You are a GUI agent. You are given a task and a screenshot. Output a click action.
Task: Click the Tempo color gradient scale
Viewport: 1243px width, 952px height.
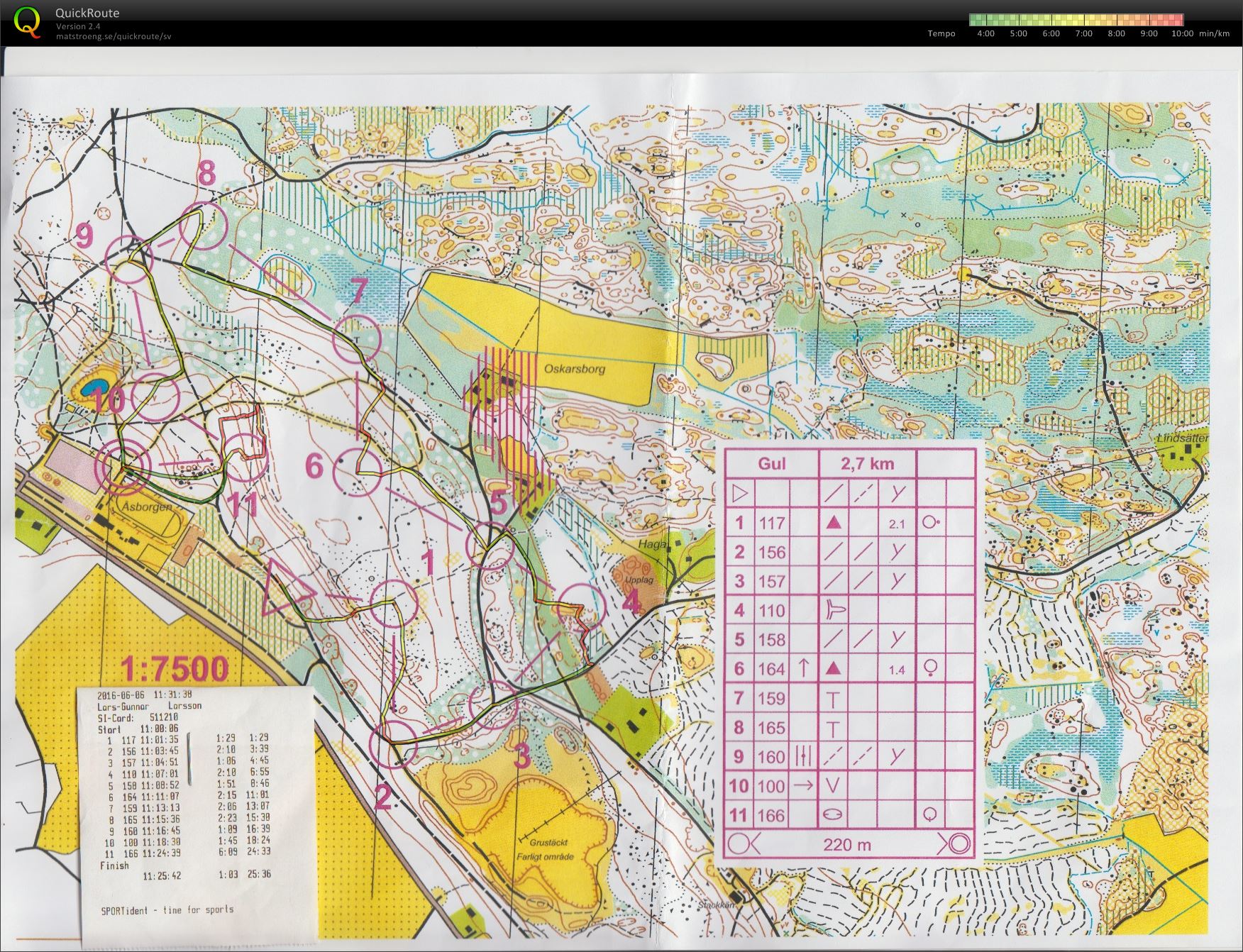pyautogui.click(x=1076, y=20)
